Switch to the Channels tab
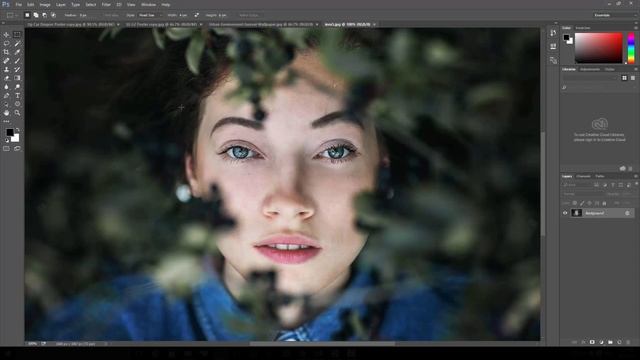This screenshot has height=360, width=640. coord(583,176)
